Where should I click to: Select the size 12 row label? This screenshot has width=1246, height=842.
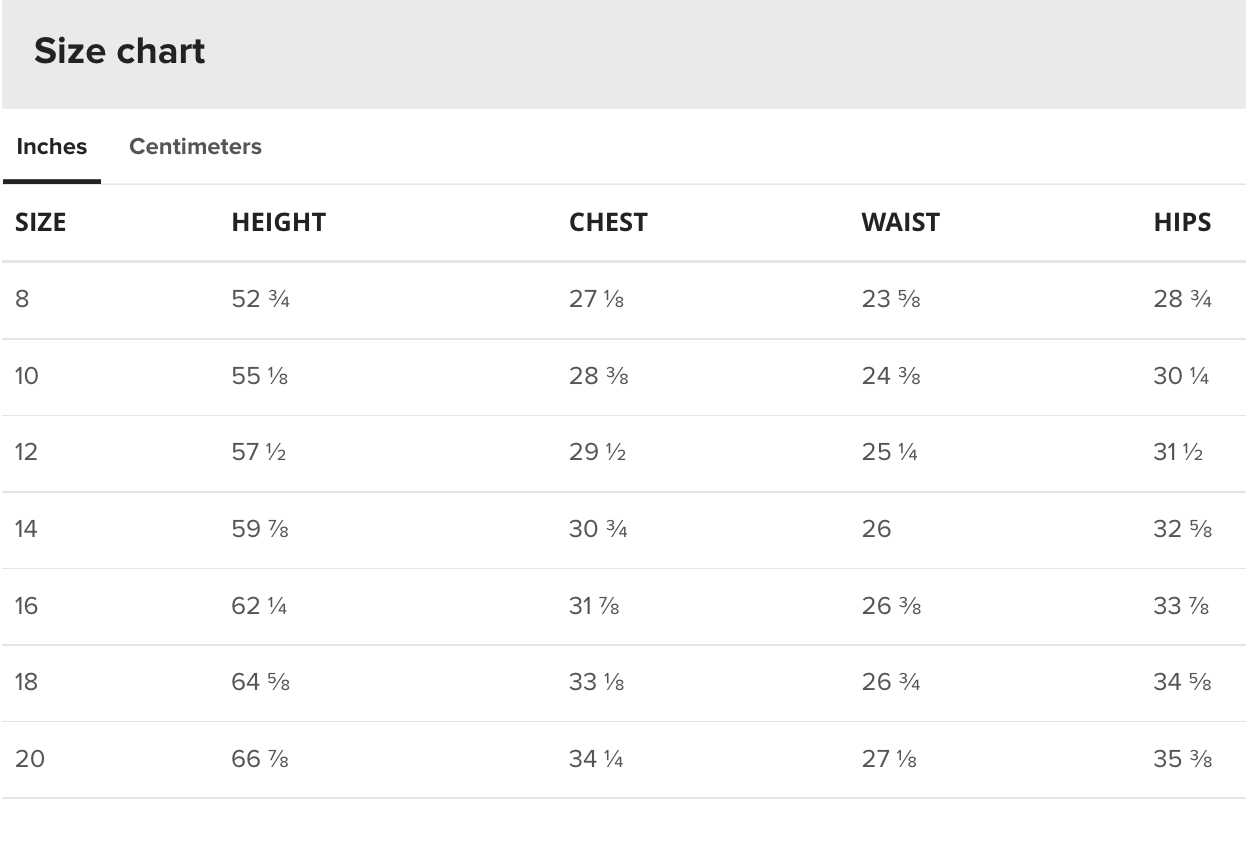[26, 452]
